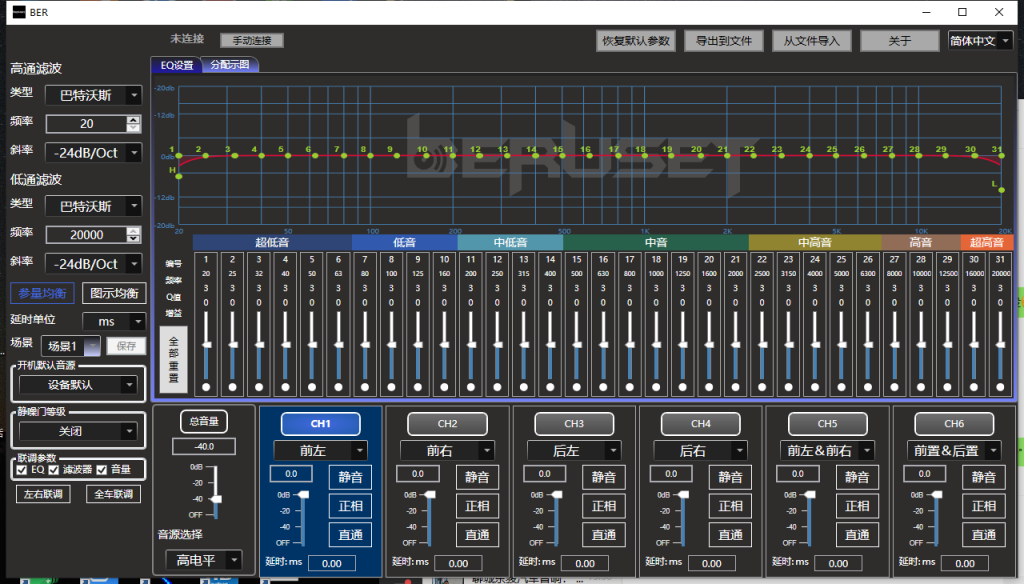The width and height of the screenshot is (1024, 584).
Task: Select the 图示均衡 graphic EQ button
Action: coord(114,293)
